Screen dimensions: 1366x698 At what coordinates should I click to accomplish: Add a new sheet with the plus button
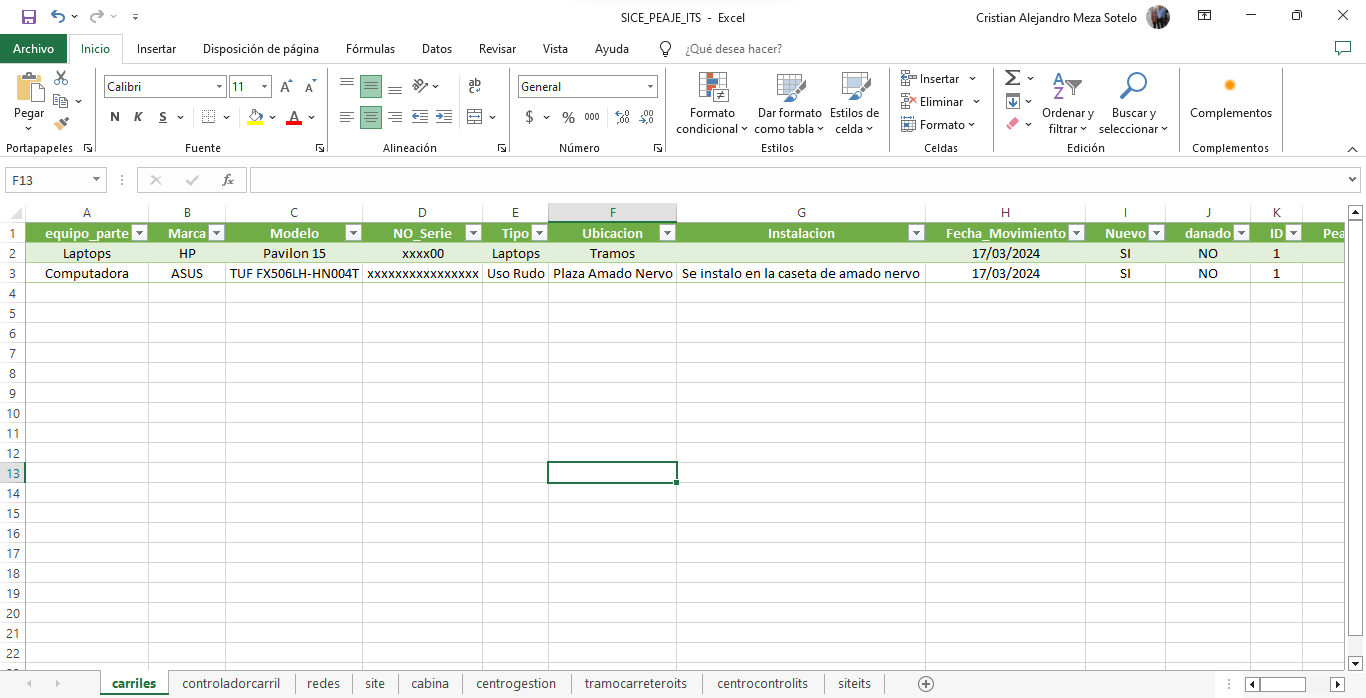(x=926, y=683)
